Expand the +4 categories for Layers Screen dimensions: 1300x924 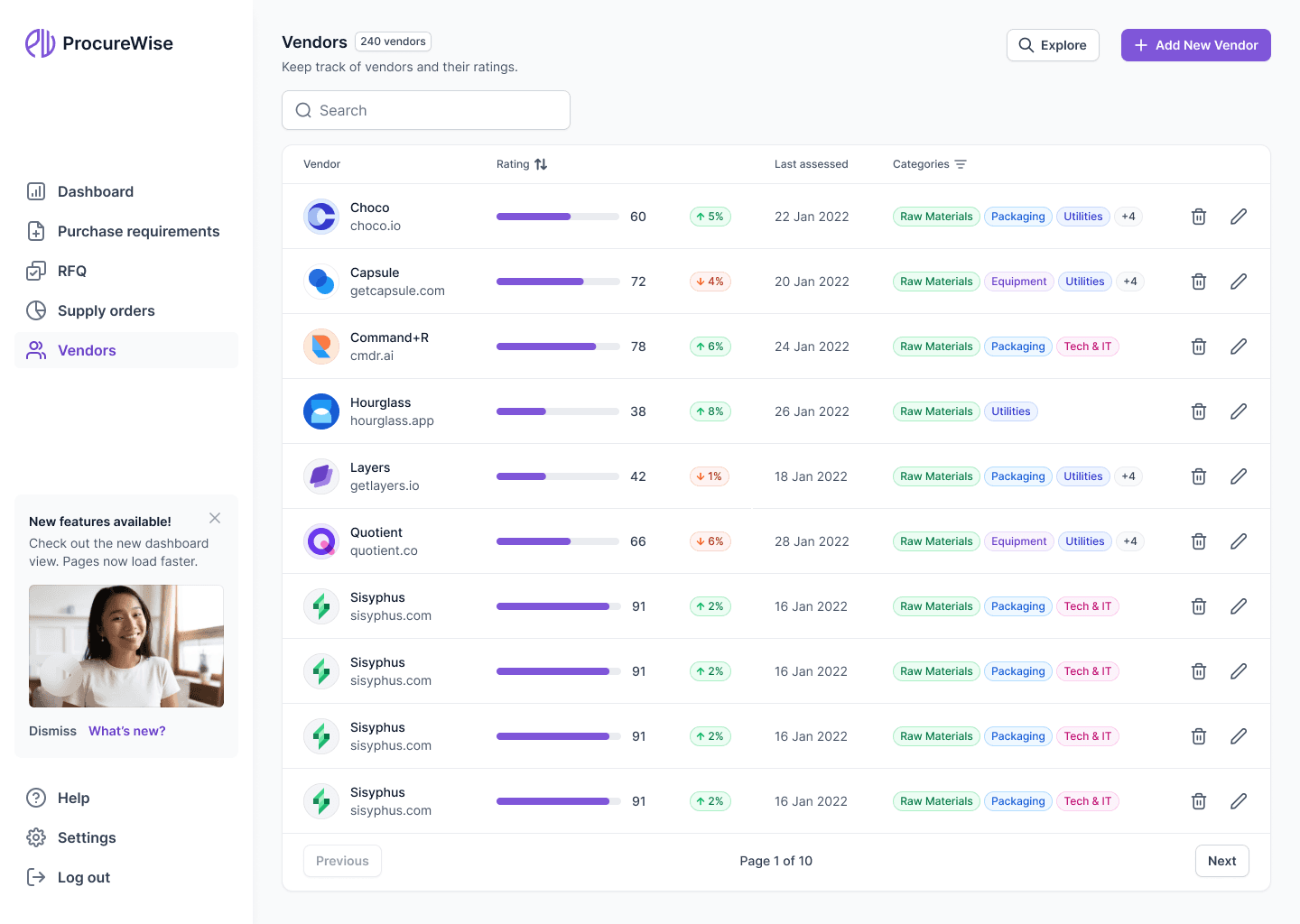pos(1128,476)
